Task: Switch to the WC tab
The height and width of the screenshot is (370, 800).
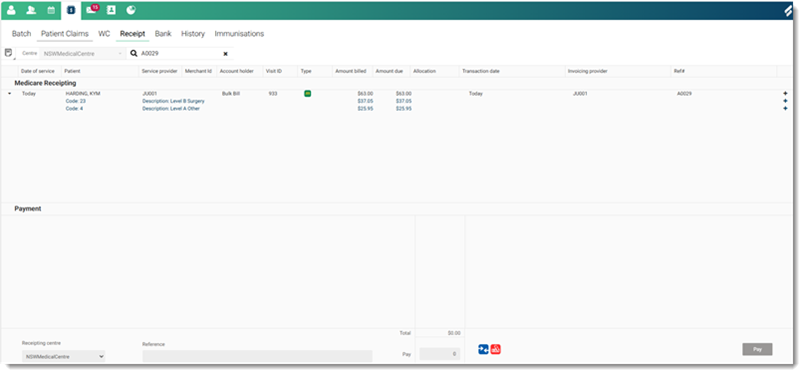Action: (104, 34)
